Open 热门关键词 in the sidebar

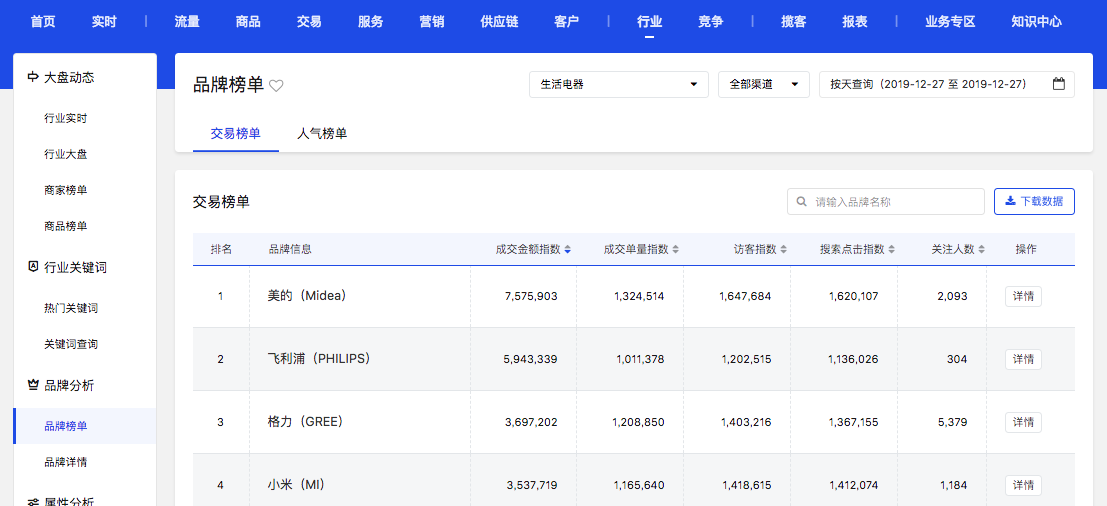click(x=71, y=308)
